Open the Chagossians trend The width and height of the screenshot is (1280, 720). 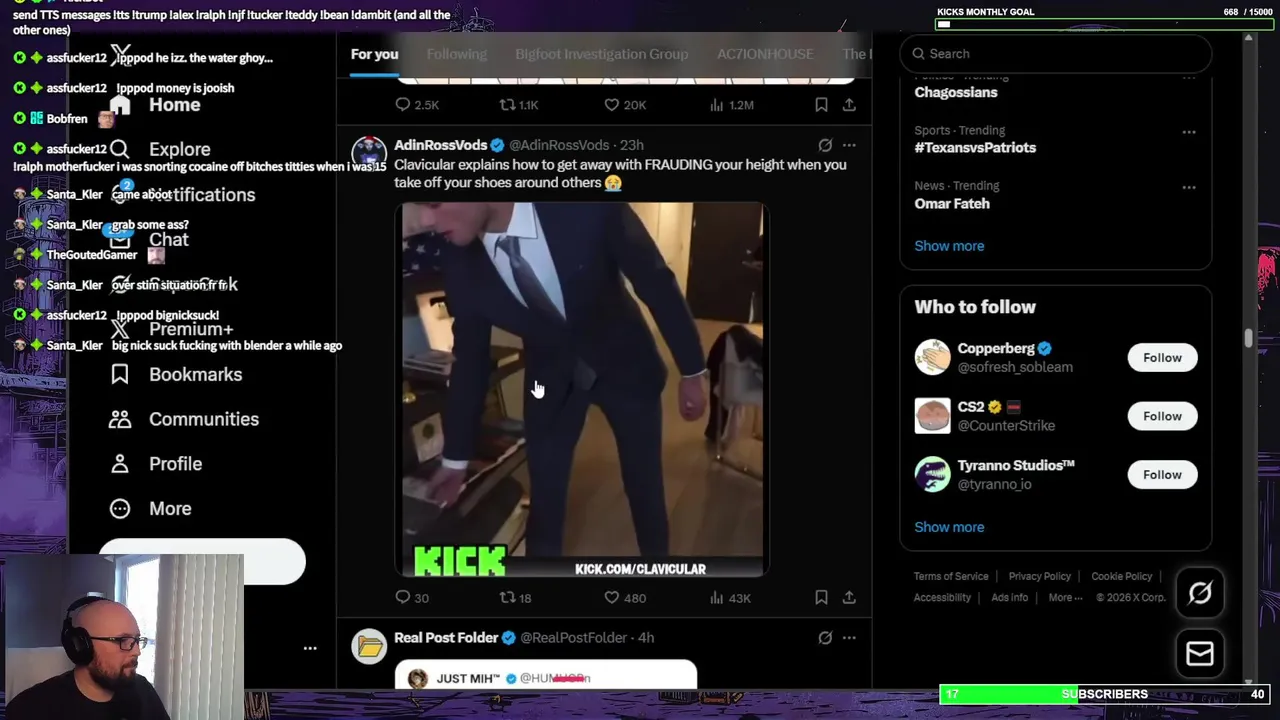click(955, 92)
